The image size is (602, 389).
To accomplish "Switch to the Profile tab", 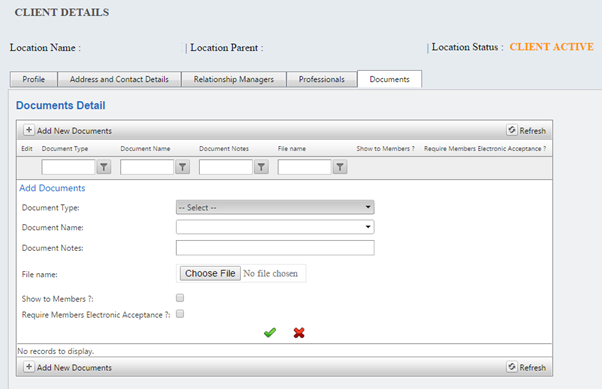I will pyautogui.click(x=33, y=79).
